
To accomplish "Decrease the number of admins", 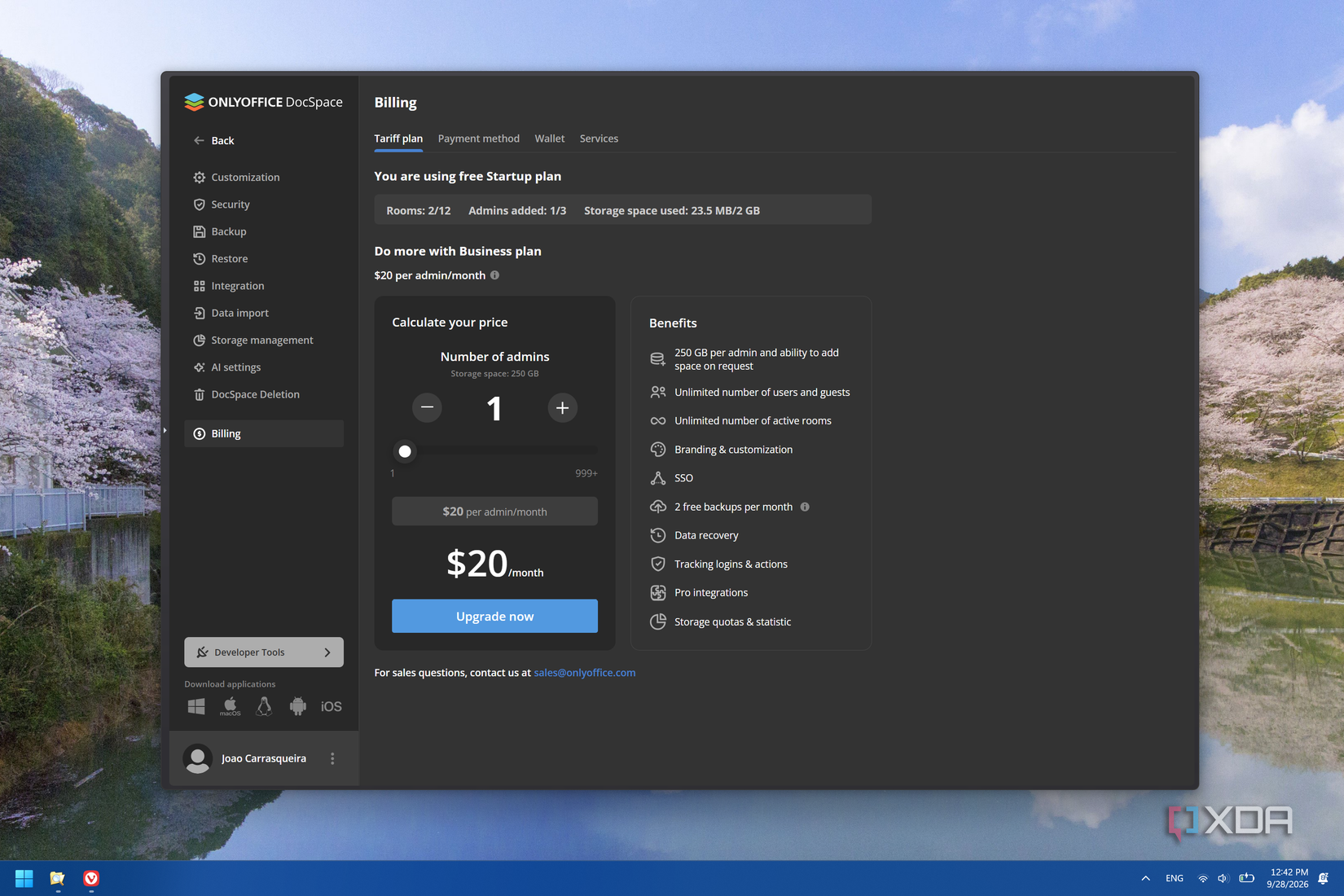I will point(427,407).
